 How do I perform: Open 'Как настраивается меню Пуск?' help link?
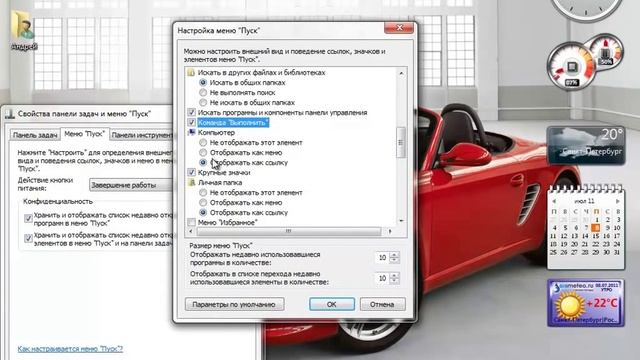(x=70, y=349)
